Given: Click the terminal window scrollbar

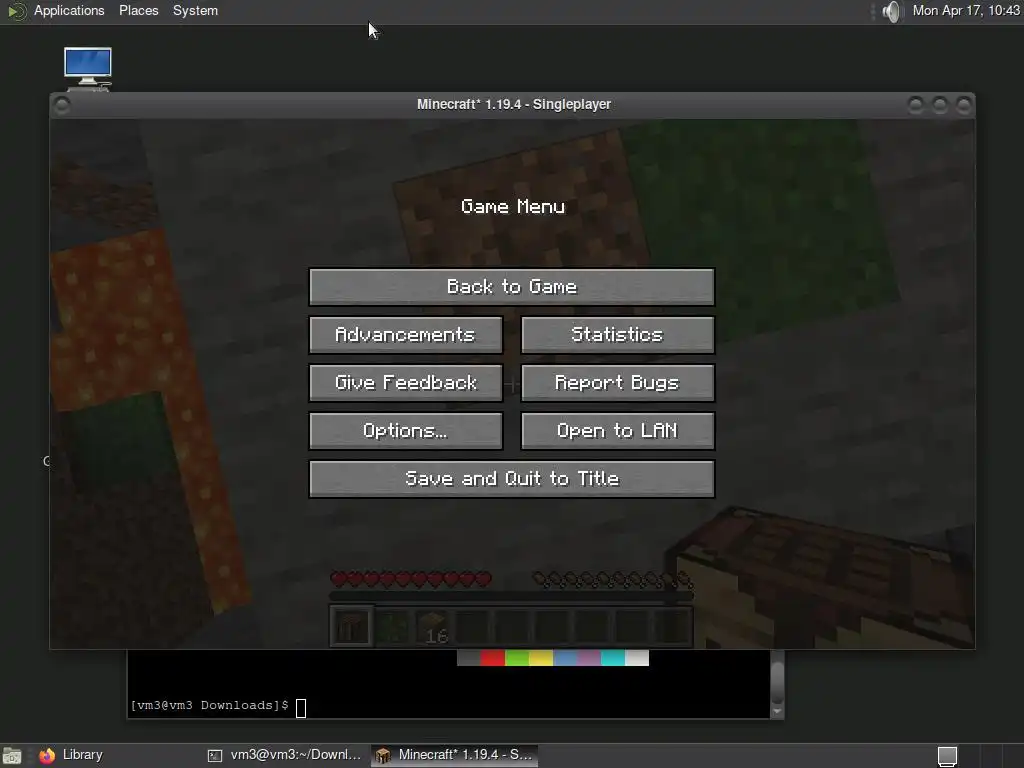Looking at the screenshot, I should [777, 684].
